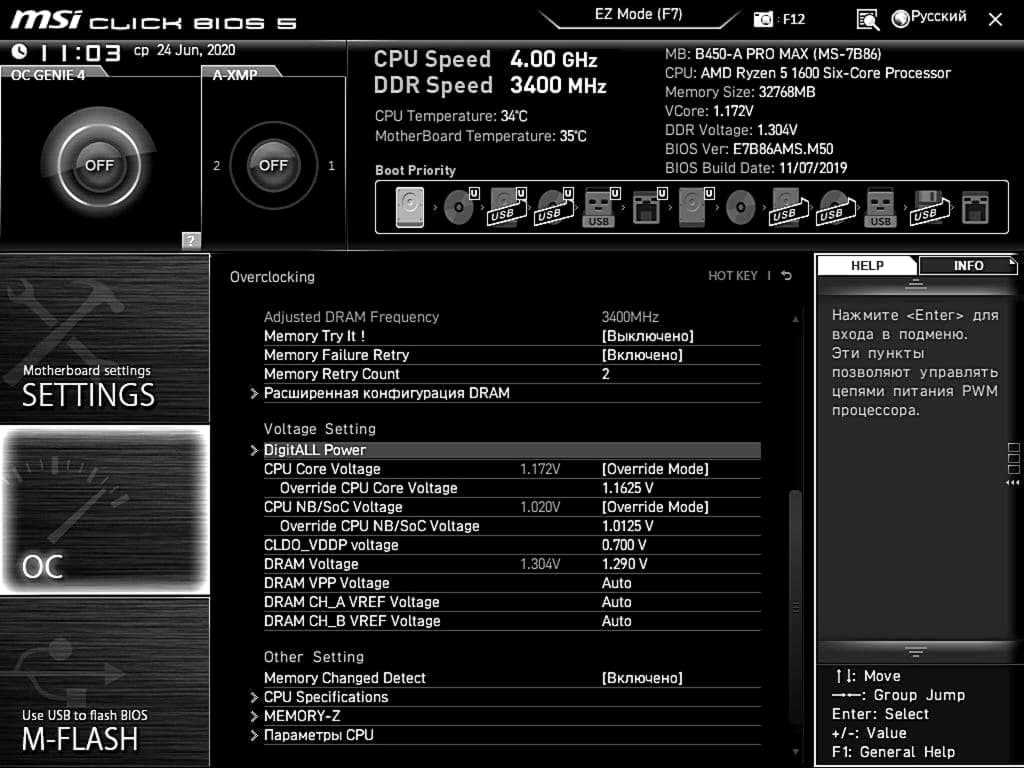The width and height of the screenshot is (1024, 768).
Task: Click the back arrow next to HOT KEY
Action: [787, 276]
